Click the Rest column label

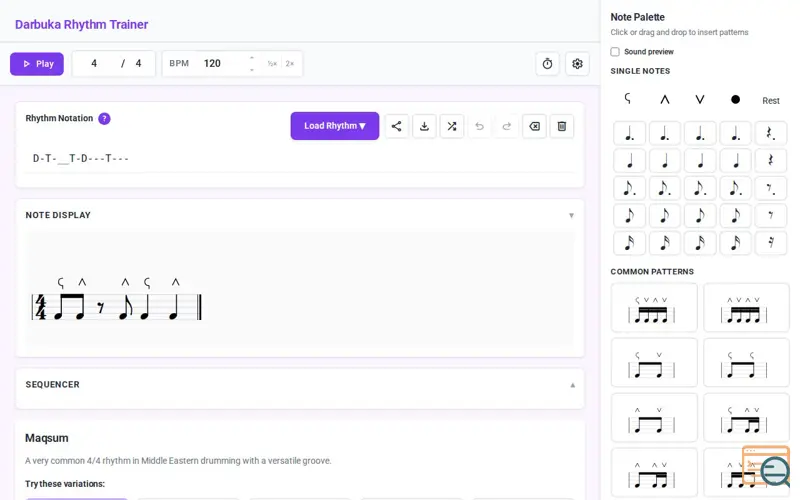770,101
